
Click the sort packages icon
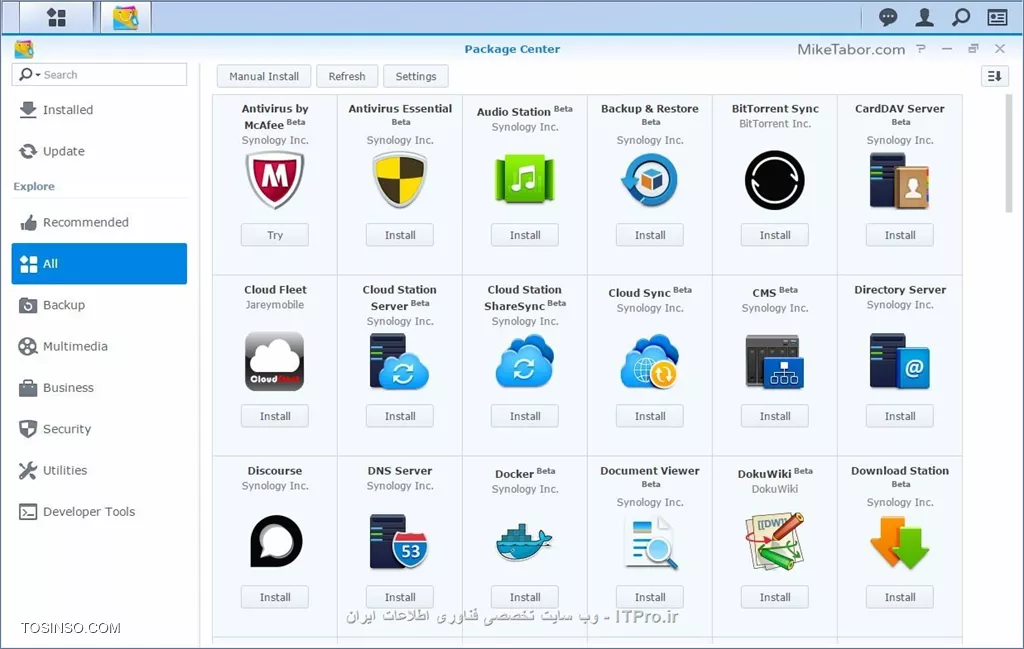[x=994, y=76]
